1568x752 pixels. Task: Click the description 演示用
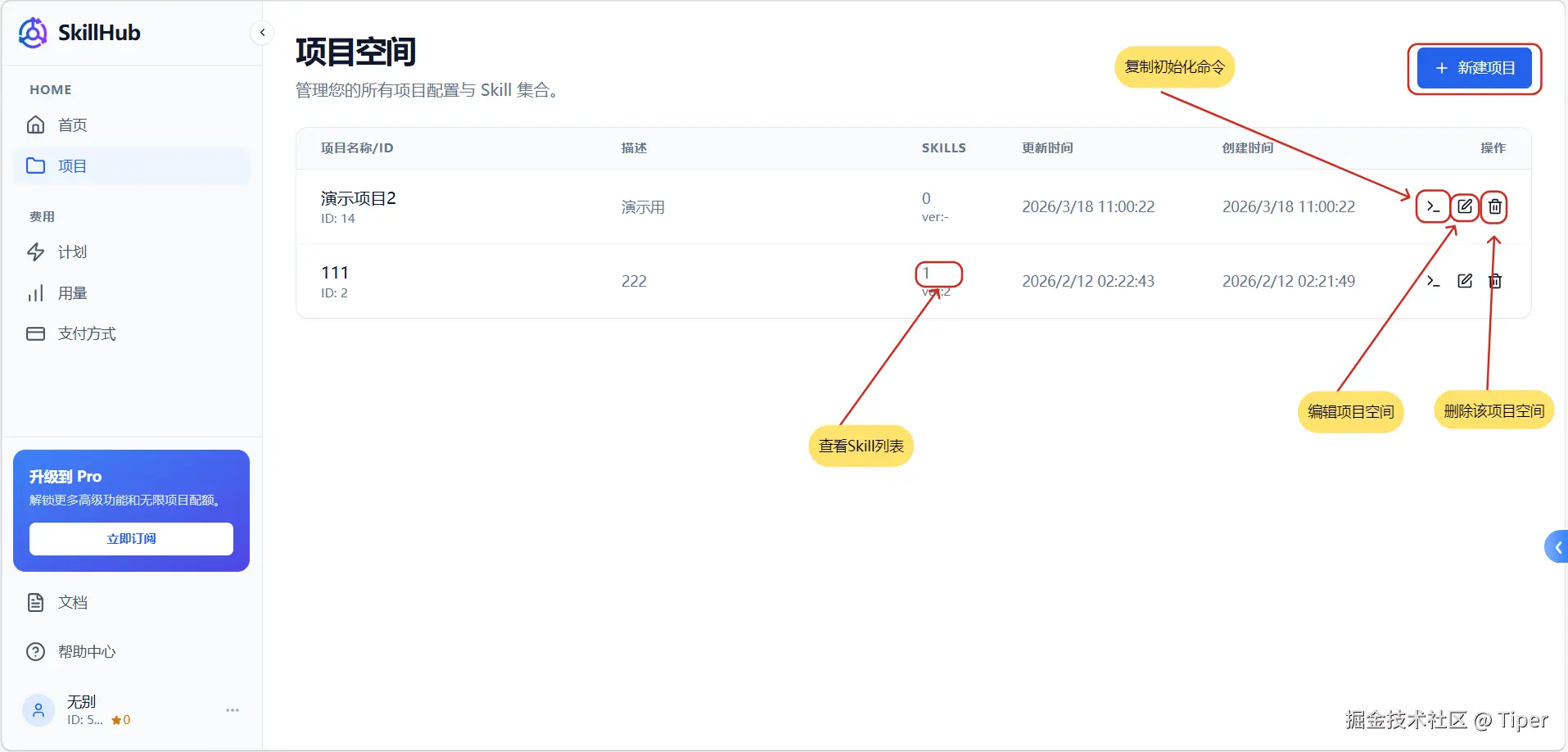[643, 206]
